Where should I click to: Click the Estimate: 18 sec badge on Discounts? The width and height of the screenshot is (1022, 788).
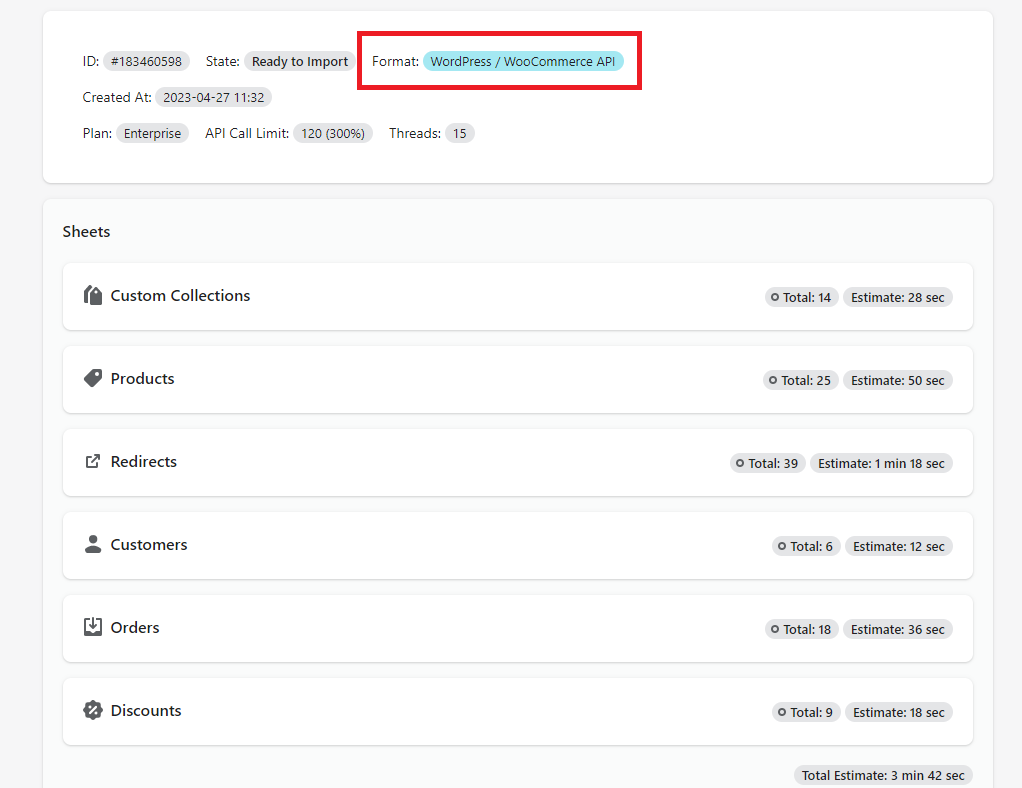899,712
